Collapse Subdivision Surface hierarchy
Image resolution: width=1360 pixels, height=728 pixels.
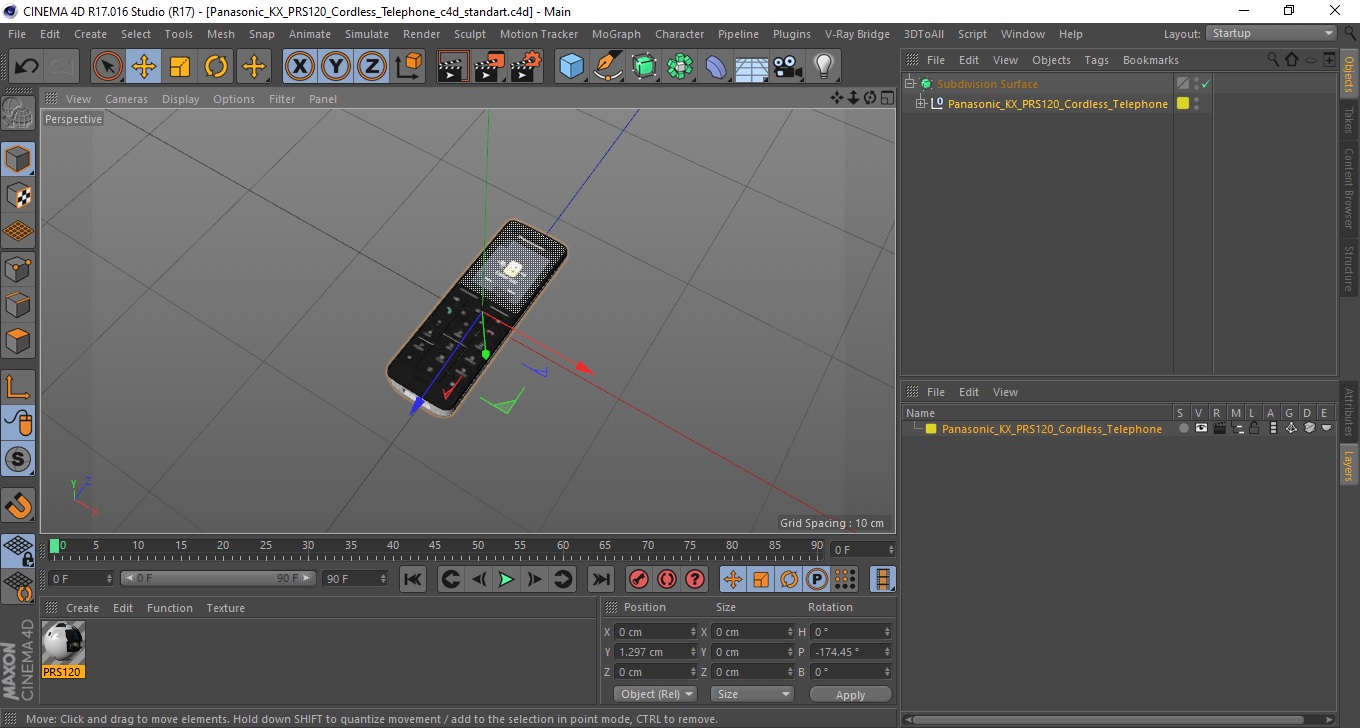(910, 84)
